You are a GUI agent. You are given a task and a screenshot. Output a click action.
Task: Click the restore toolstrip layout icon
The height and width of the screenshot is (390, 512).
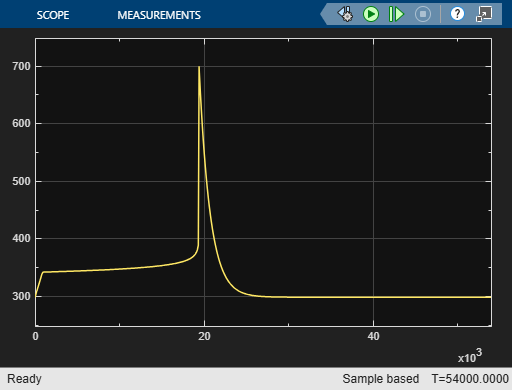pos(484,14)
